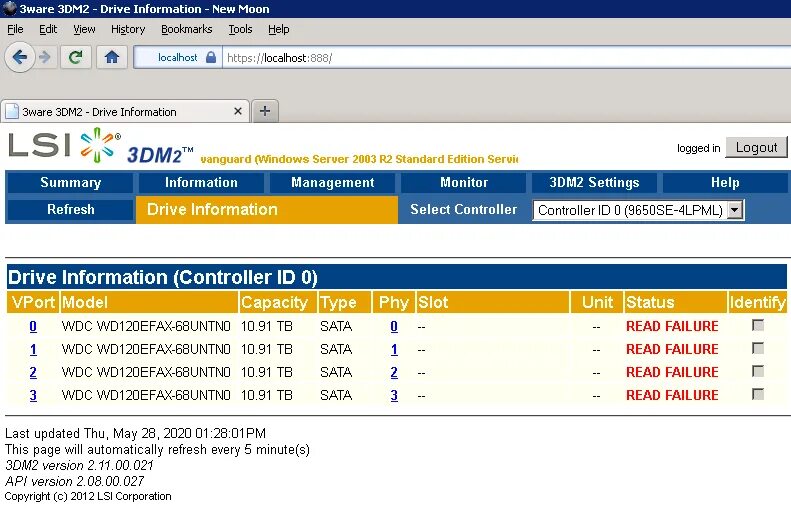
Task: Click READ FAILURE status for VPort 0
Action: [672, 326]
